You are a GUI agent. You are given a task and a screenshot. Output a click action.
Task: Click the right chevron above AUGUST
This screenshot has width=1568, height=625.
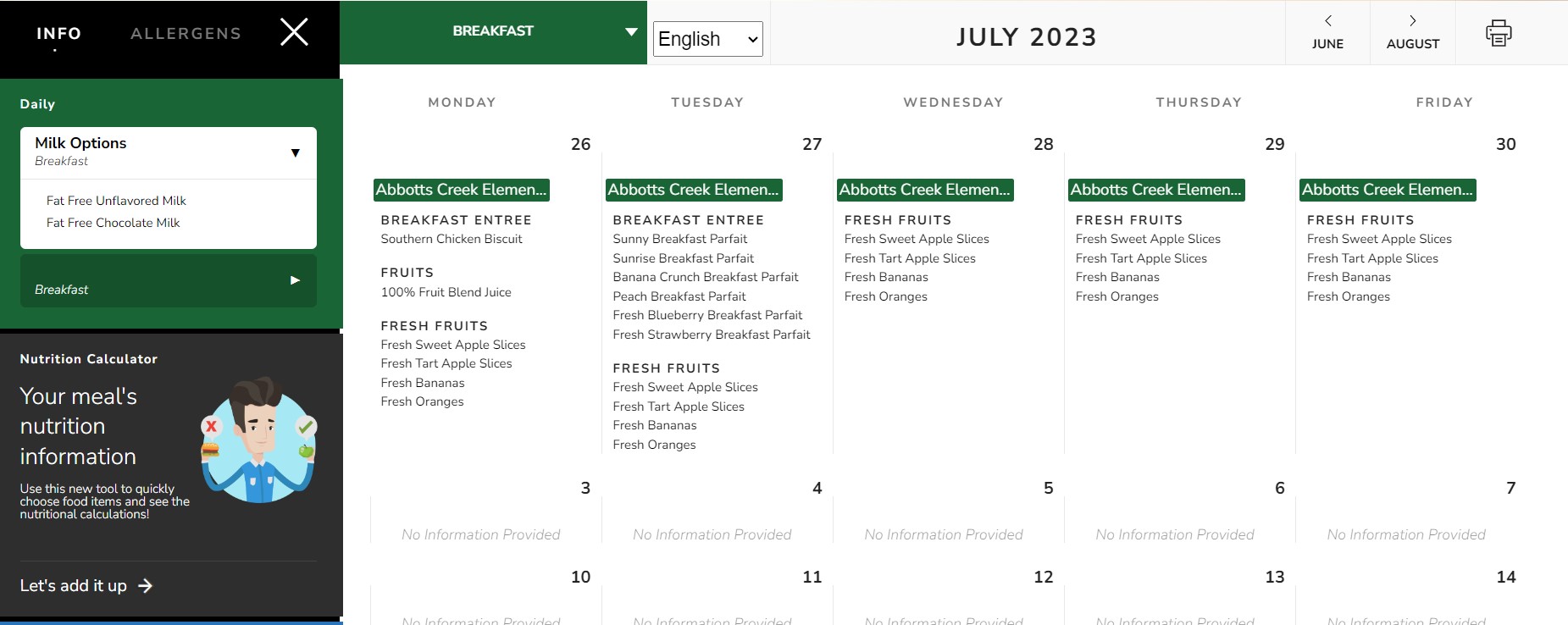(1411, 21)
